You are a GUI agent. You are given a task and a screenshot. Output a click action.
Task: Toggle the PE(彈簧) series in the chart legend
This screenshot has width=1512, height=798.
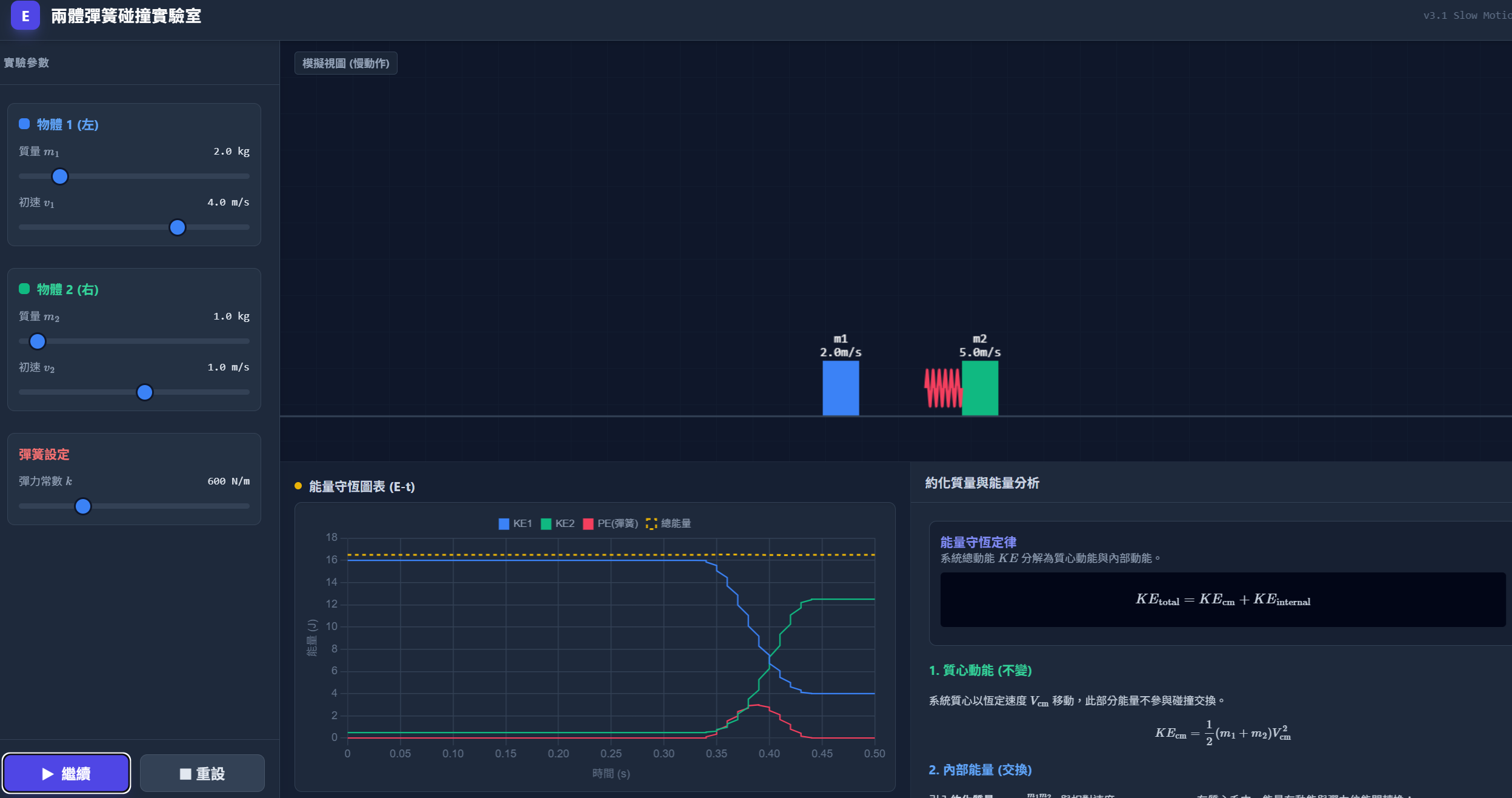[x=610, y=523]
